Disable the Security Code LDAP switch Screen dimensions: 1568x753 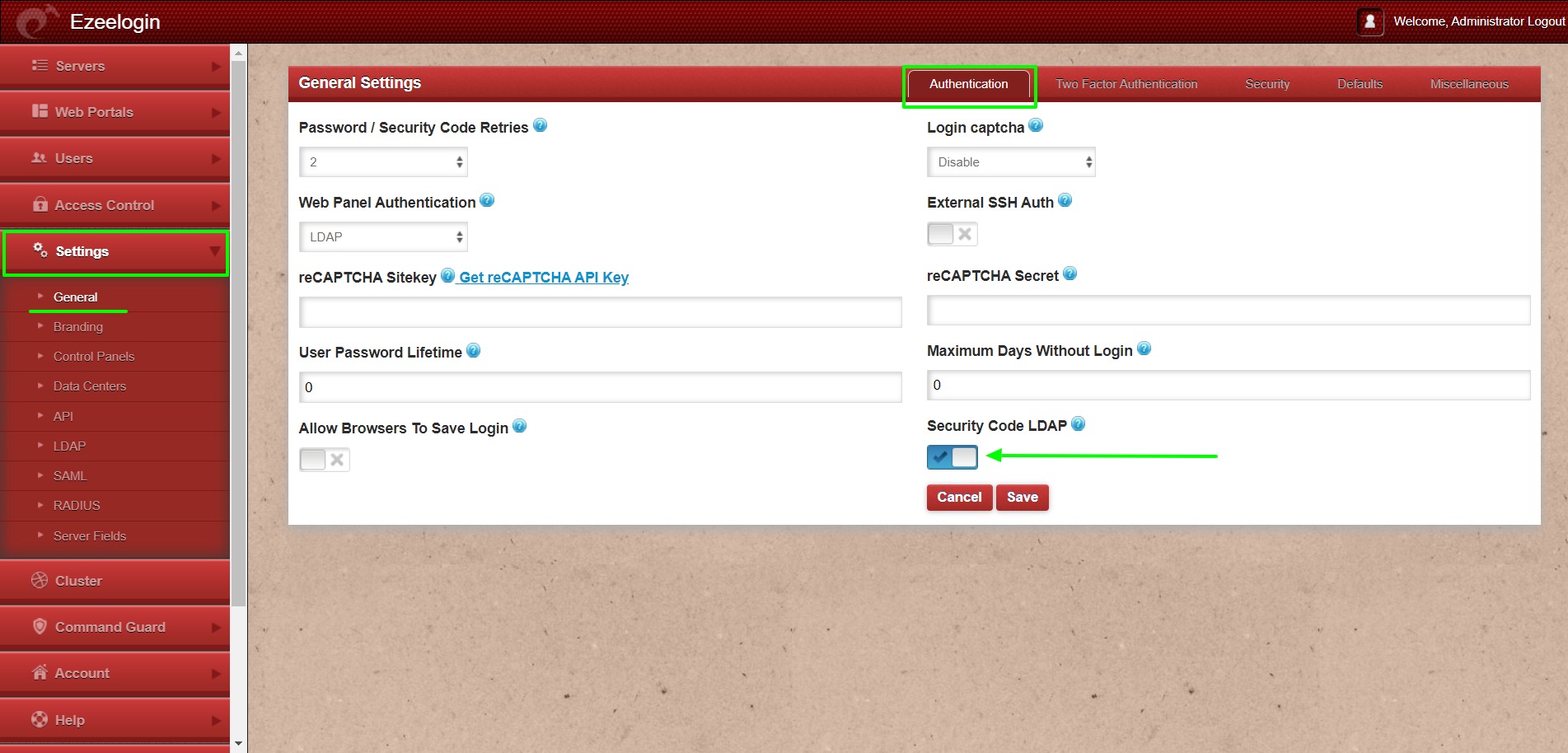pyautogui.click(x=952, y=457)
